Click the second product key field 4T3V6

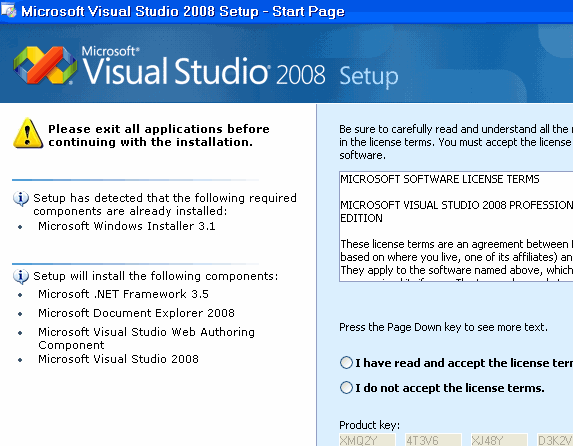pos(433,440)
